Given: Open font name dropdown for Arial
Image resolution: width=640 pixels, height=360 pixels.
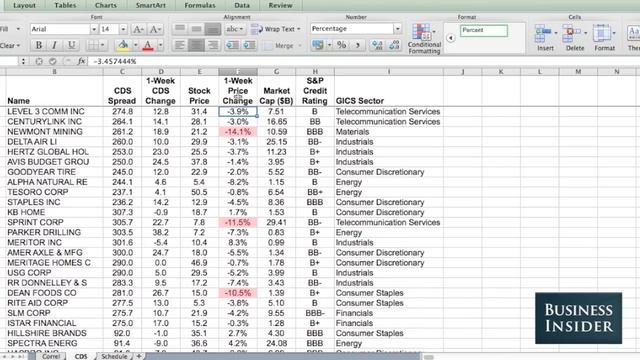Looking at the screenshot, I should 94,29.
